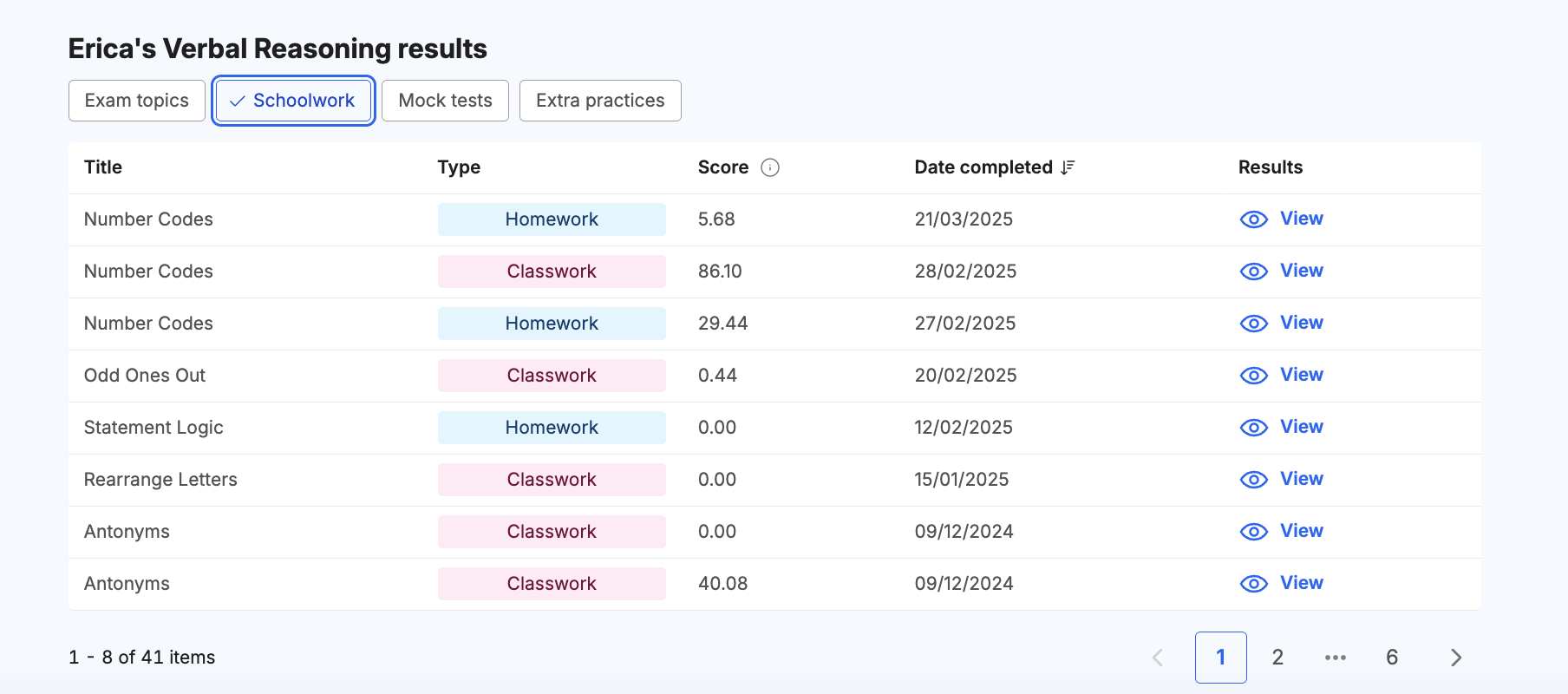Screen dimensions: 1568x694
Task: Click the Score info circle icon
Action: point(770,167)
